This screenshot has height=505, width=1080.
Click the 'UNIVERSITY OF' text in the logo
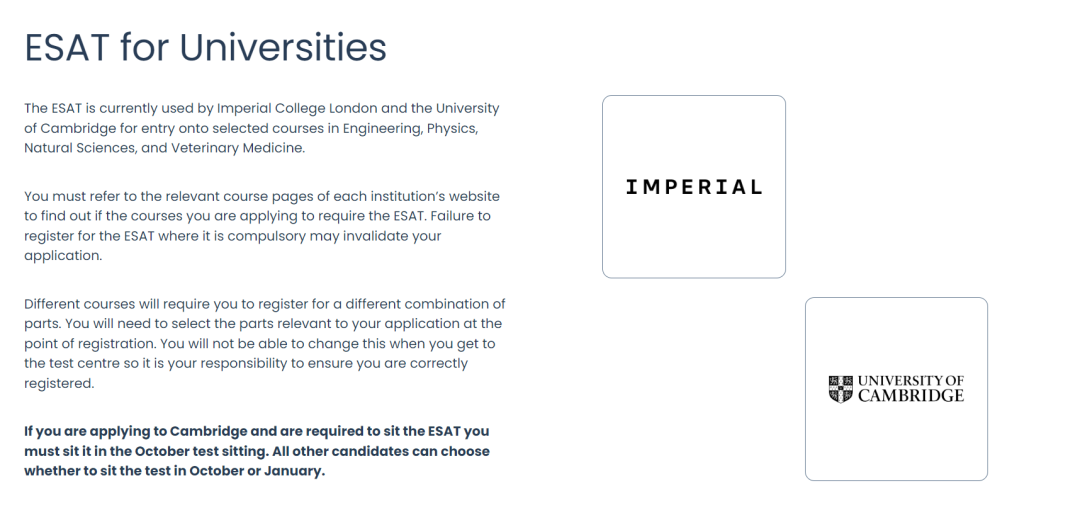(911, 381)
